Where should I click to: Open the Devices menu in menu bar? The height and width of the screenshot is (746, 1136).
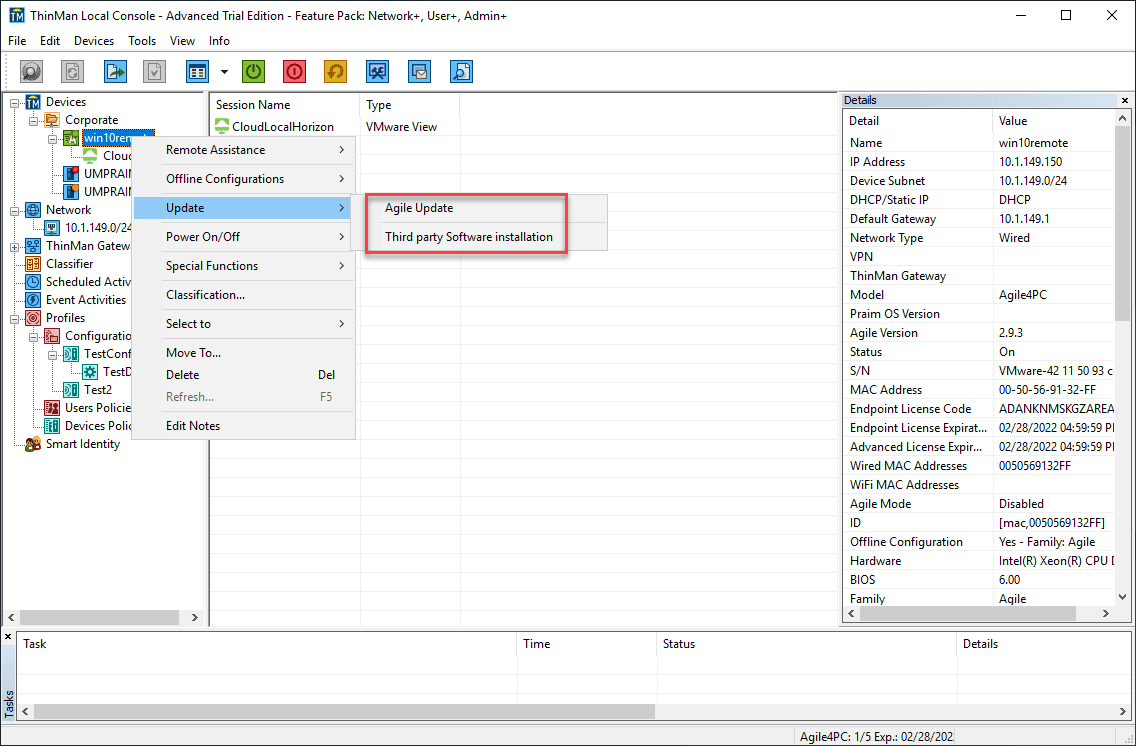click(x=94, y=41)
